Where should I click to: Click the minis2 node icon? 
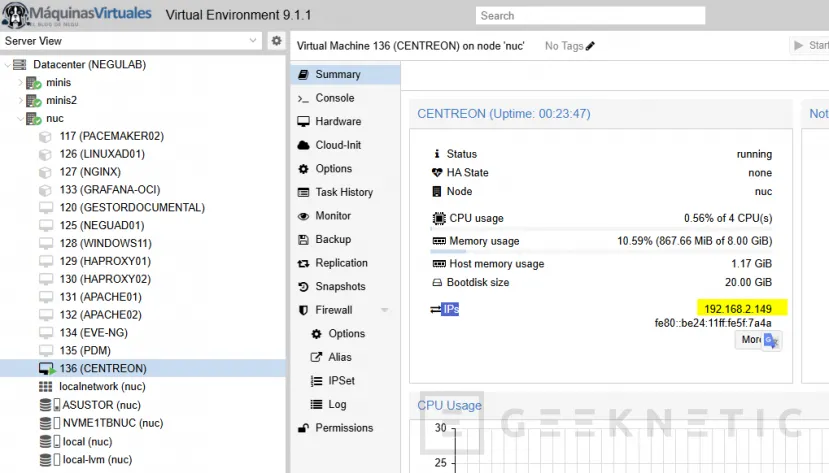pyautogui.click(x=33, y=100)
